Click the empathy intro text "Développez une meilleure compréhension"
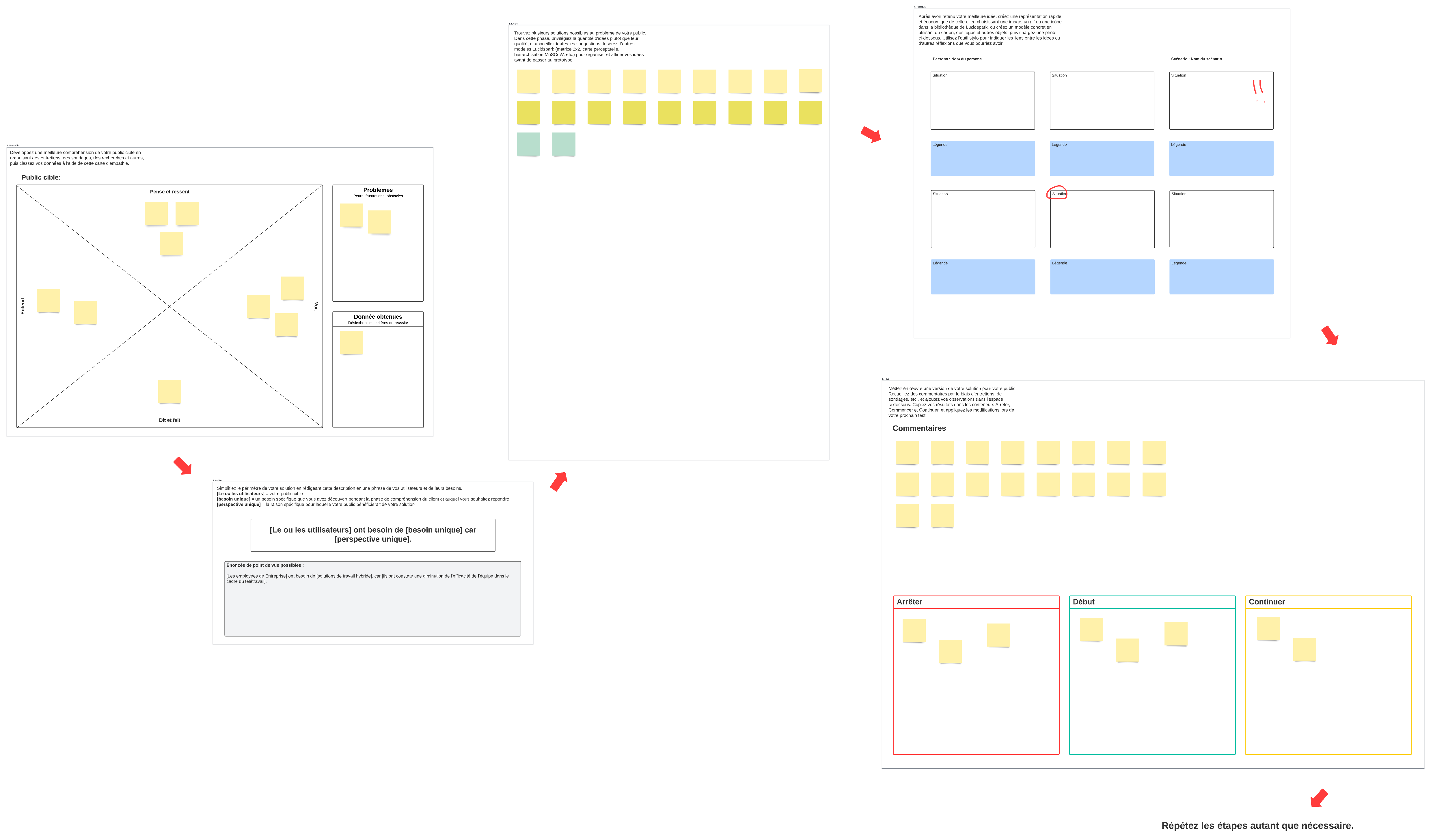This screenshot has height=840, width=1431. tap(77, 158)
